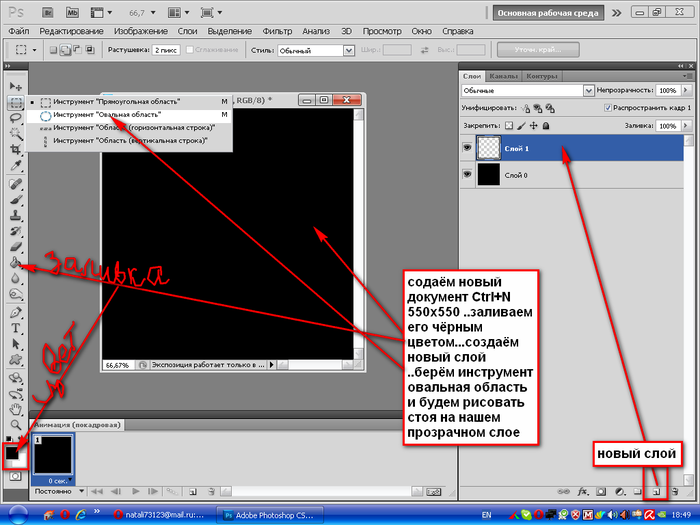The height and width of the screenshot is (525, 700).
Task: Open the Фильтр menu
Action: 263,32
